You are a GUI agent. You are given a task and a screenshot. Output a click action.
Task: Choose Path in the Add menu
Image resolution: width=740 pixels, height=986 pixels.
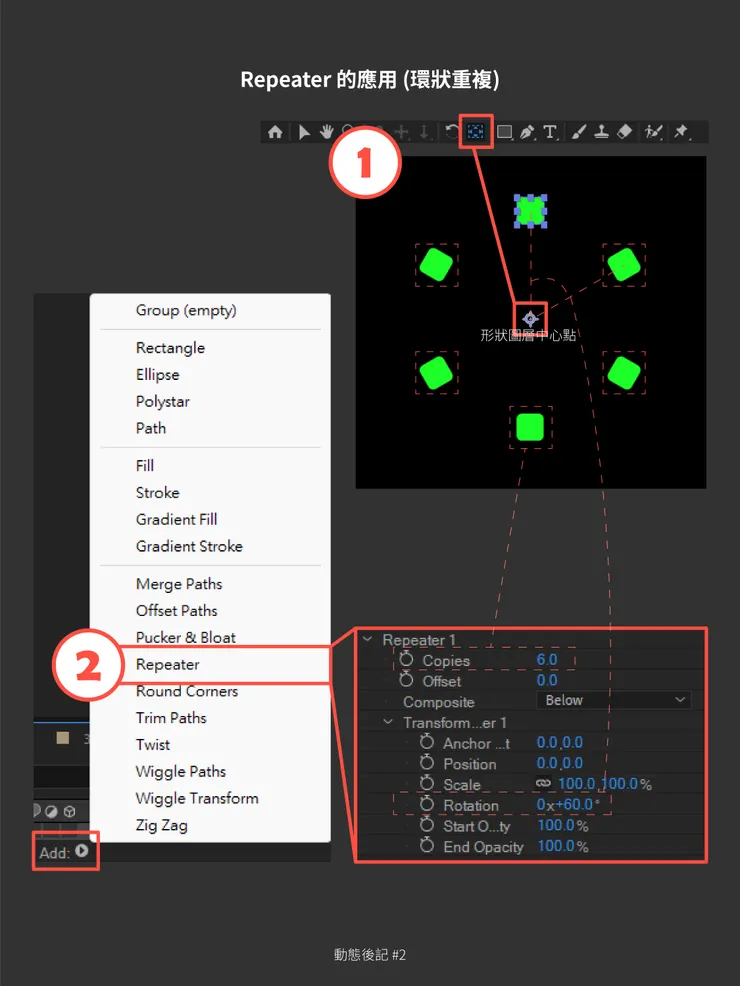pos(151,428)
